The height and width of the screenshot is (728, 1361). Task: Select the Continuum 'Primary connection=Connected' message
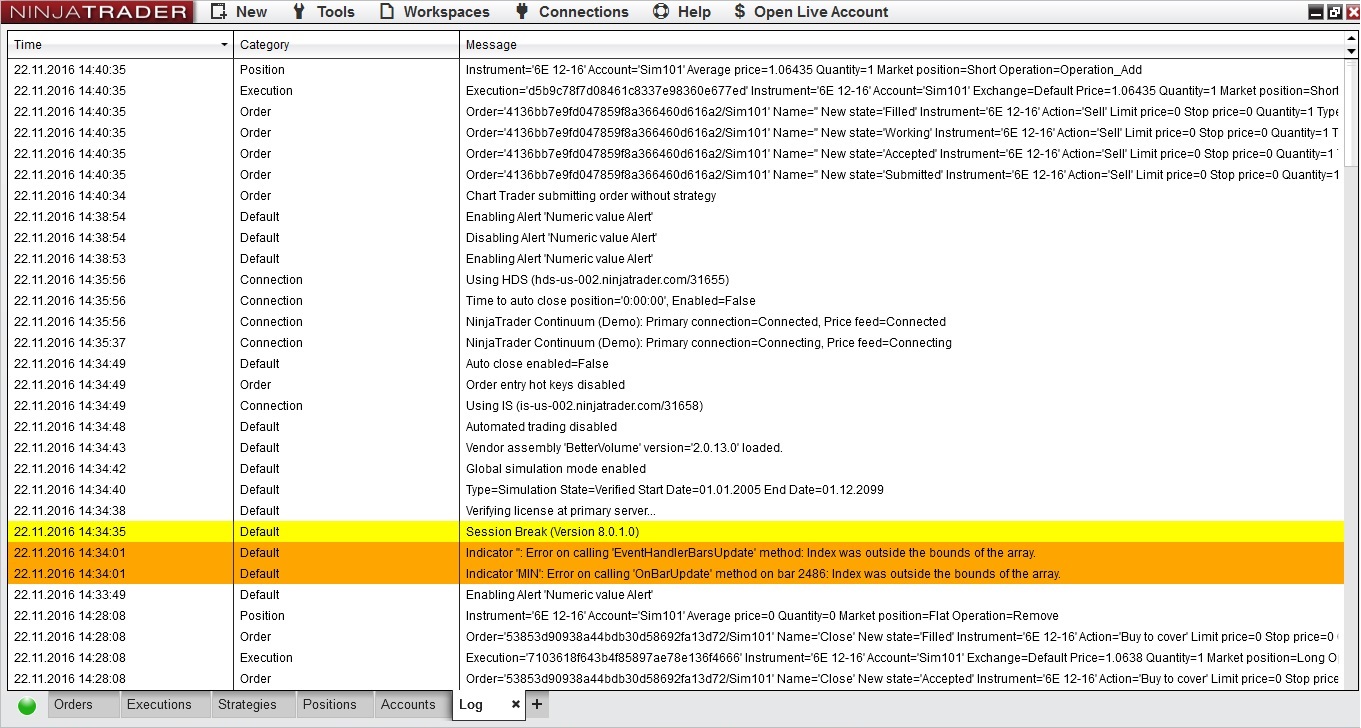pos(706,322)
